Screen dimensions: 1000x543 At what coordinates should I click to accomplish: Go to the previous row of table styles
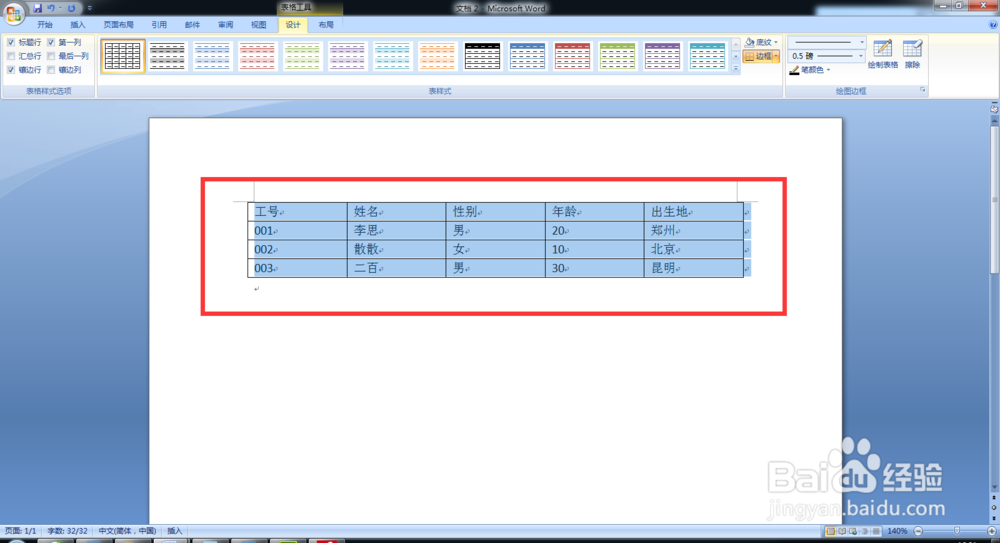pos(736,43)
